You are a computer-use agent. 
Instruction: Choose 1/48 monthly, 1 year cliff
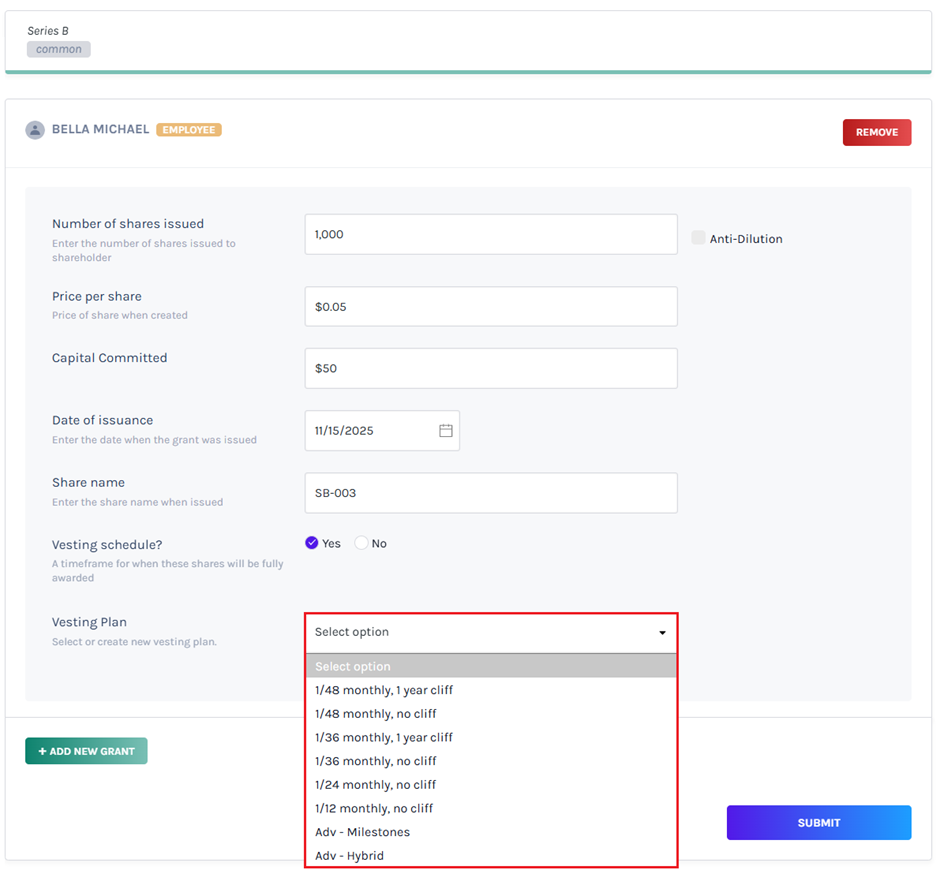coord(384,690)
